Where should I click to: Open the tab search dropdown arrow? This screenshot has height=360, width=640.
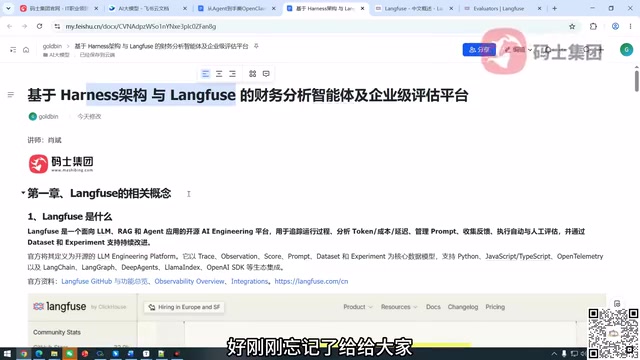pos(8,8)
